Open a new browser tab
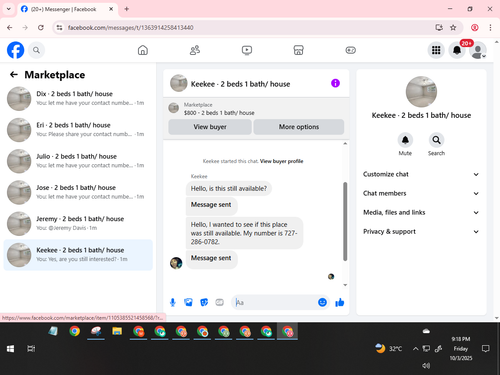The height and width of the screenshot is (375, 500). (126, 9)
